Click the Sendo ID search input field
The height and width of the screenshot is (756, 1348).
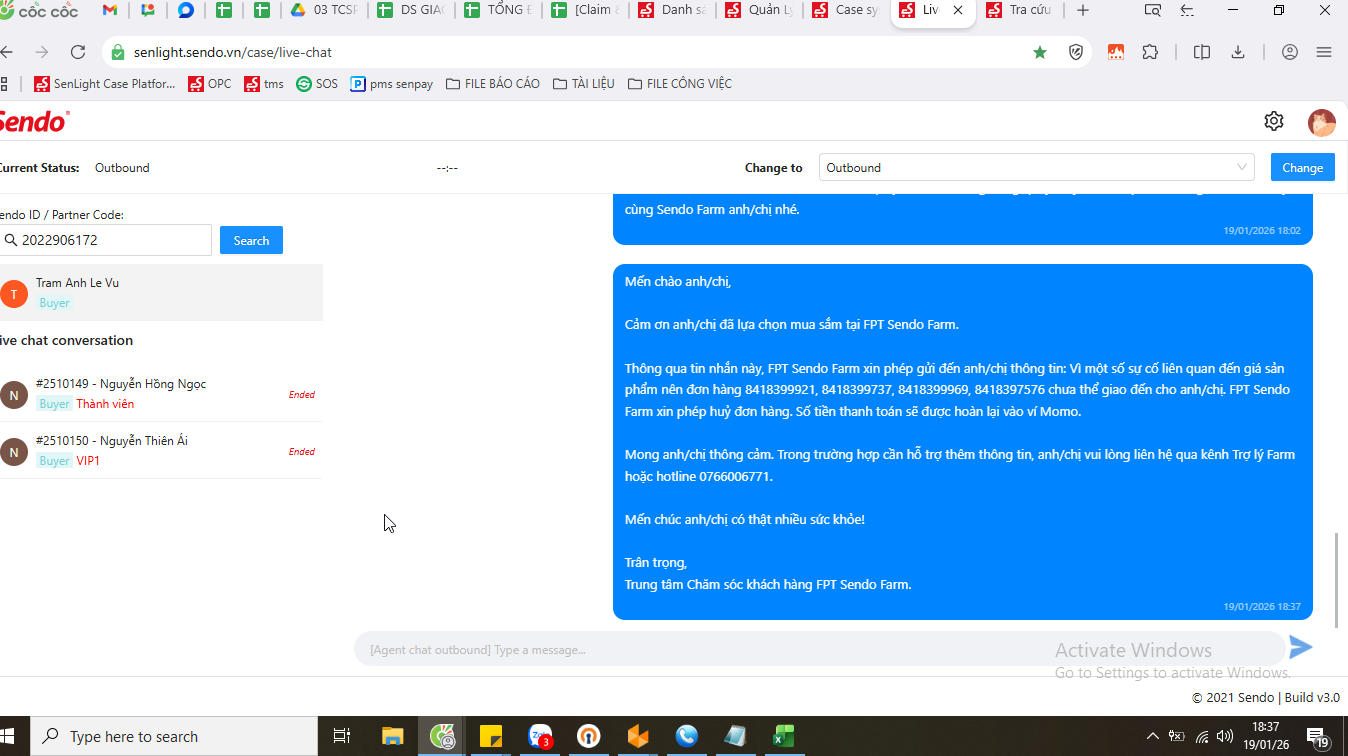[x=104, y=240]
